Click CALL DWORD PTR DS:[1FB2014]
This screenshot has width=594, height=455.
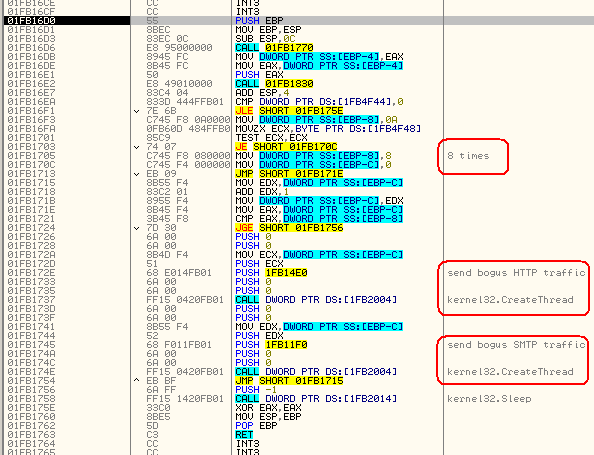[316, 399]
